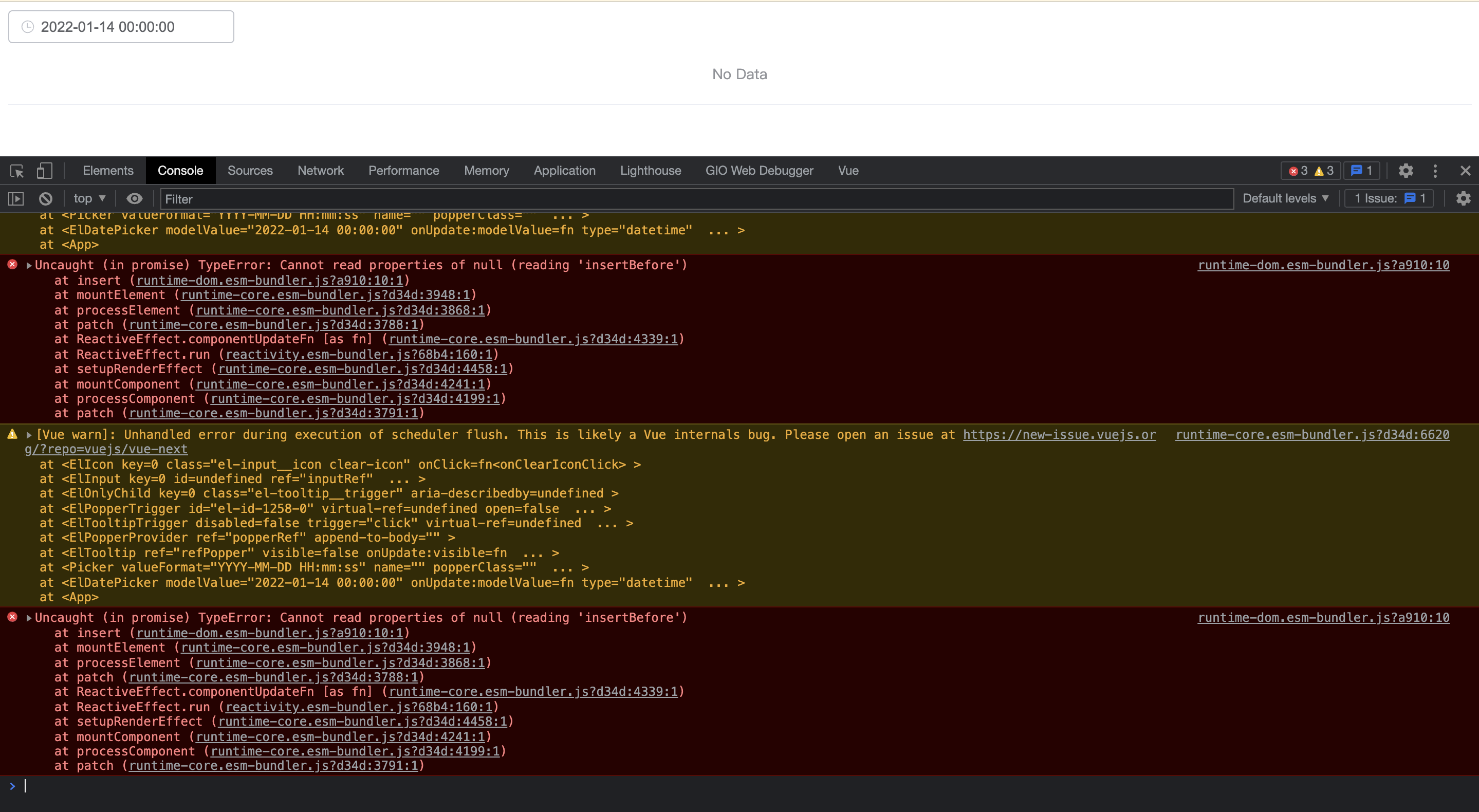The image size is (1479, 812).
Task: Toggle the console sidebar panel icon
Action: click(x=15, y=198)
